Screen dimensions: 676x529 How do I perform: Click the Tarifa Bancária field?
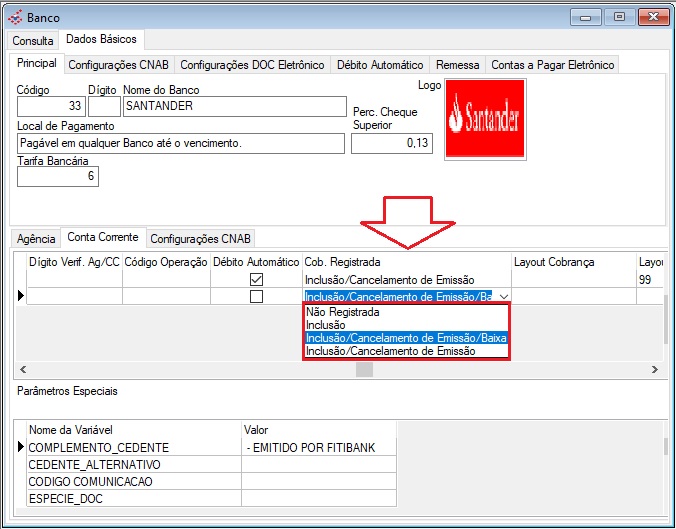[58, 176]
